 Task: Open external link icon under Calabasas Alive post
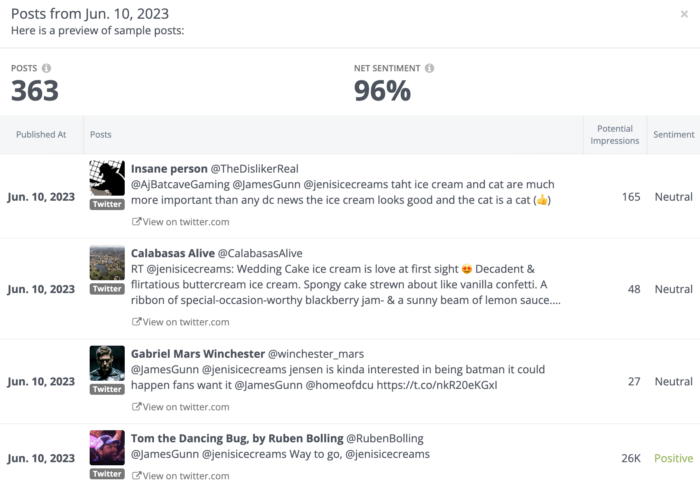(x=136, y=321)
